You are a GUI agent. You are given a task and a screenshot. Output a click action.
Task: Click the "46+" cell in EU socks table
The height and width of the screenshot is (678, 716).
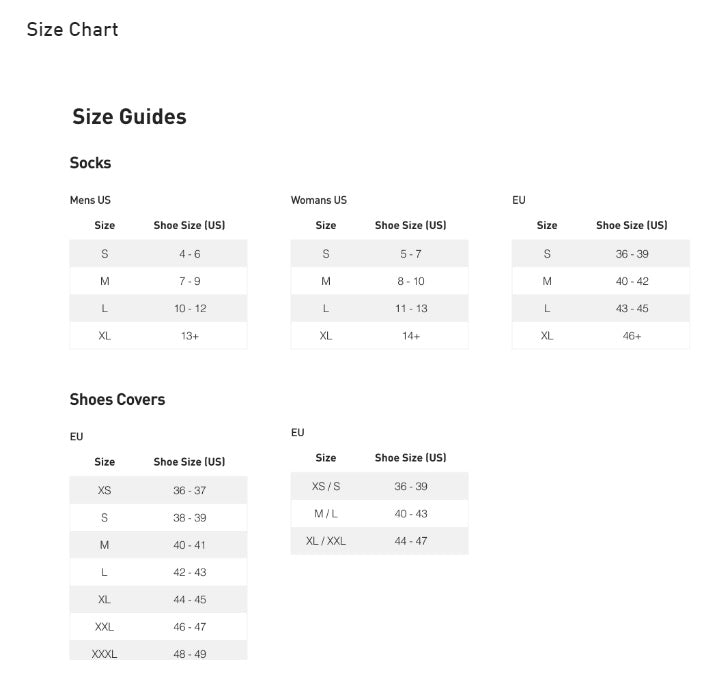632,336
